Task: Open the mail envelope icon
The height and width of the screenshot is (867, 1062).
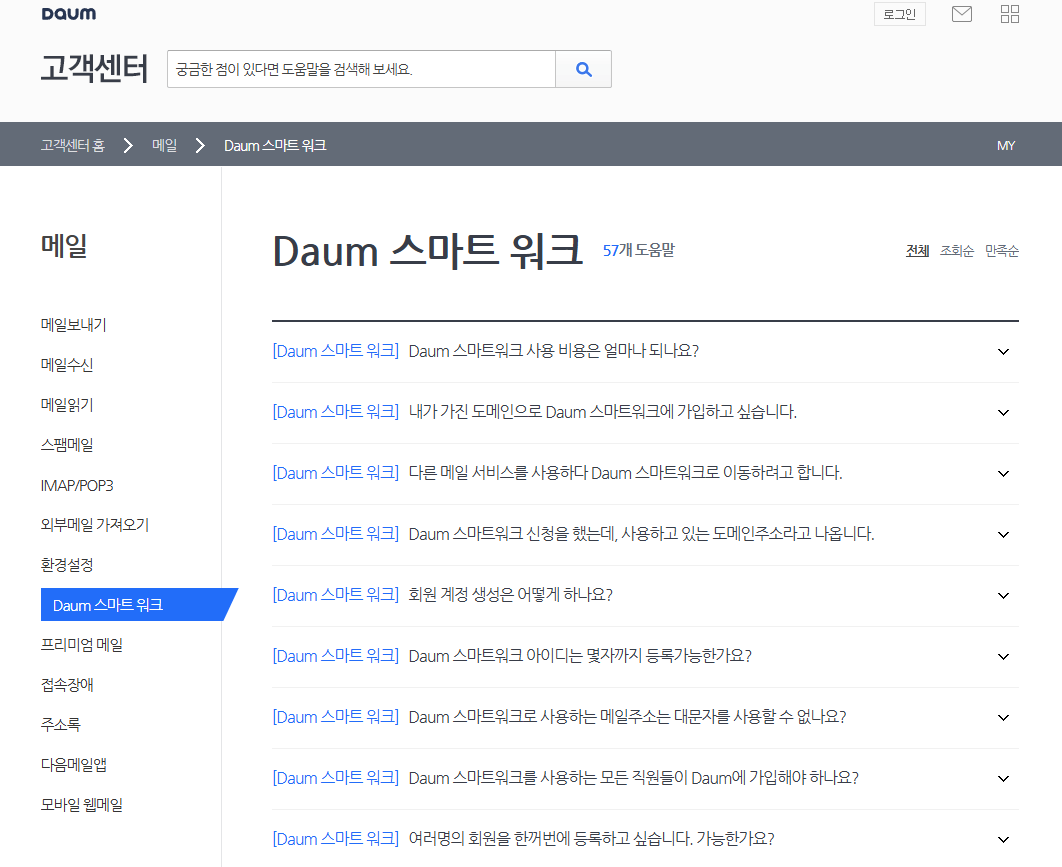Action: 962,14
